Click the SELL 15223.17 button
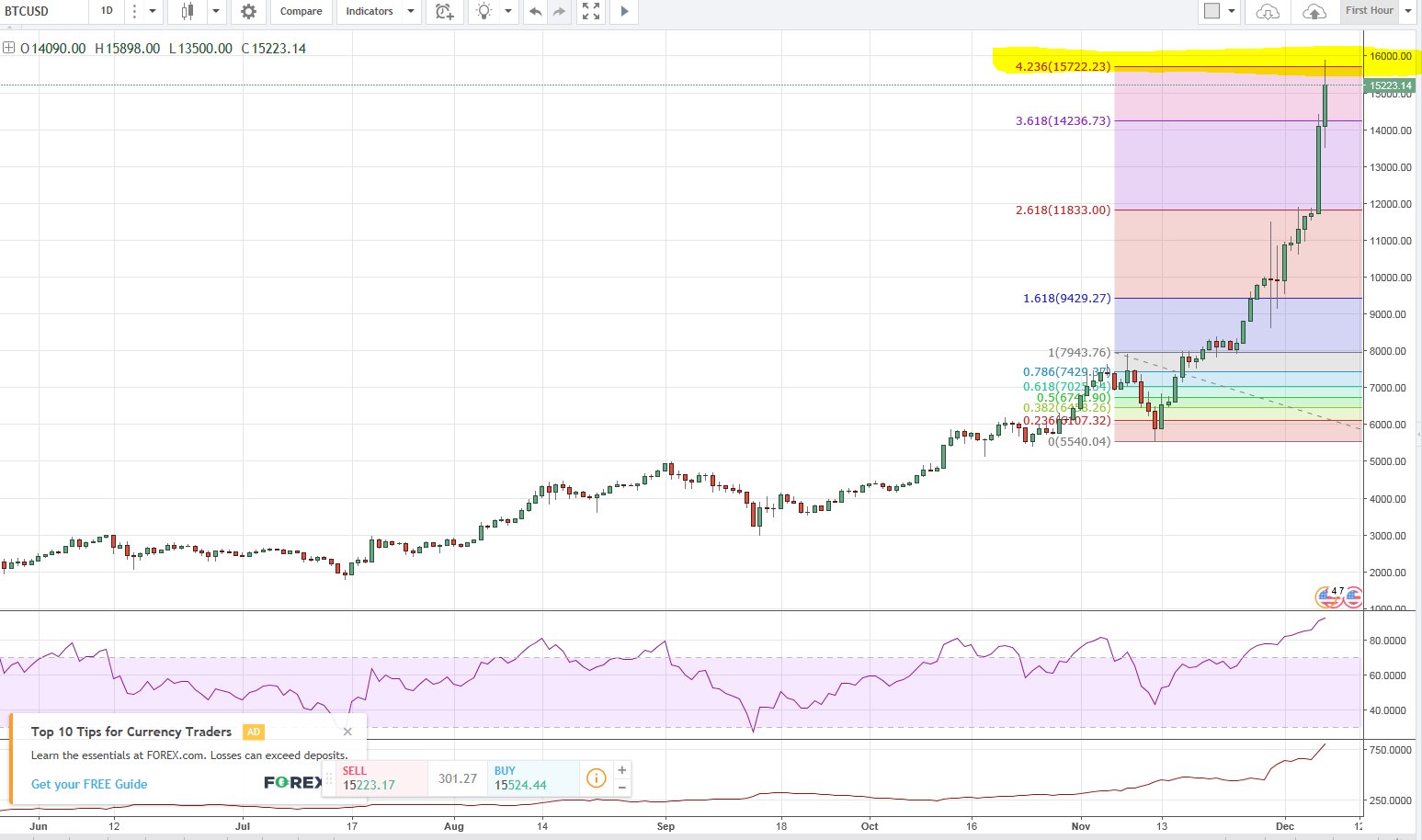Screen dimensions: 1422x840 (381, 778)
